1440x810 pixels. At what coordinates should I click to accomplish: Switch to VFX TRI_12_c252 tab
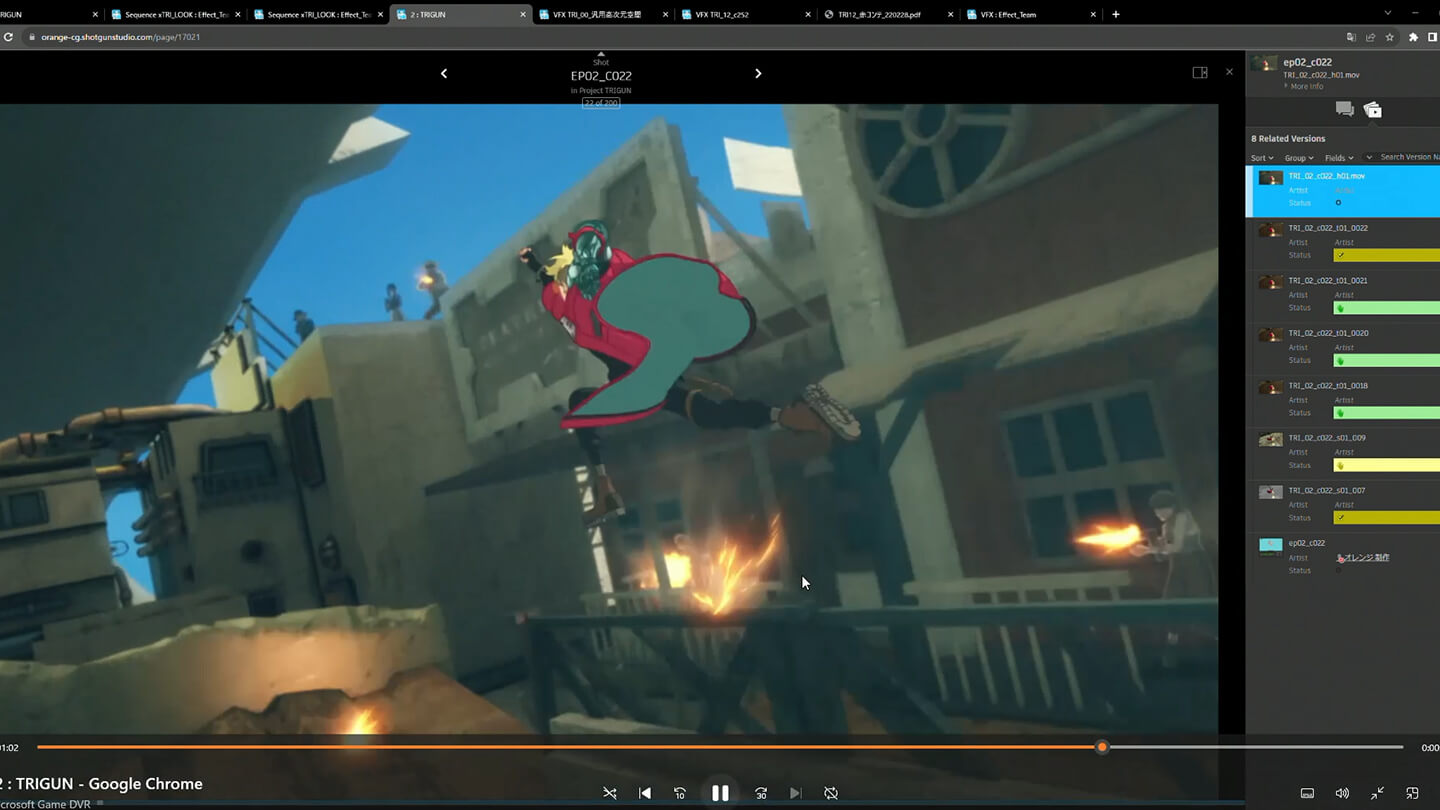(x=745, y=14)
